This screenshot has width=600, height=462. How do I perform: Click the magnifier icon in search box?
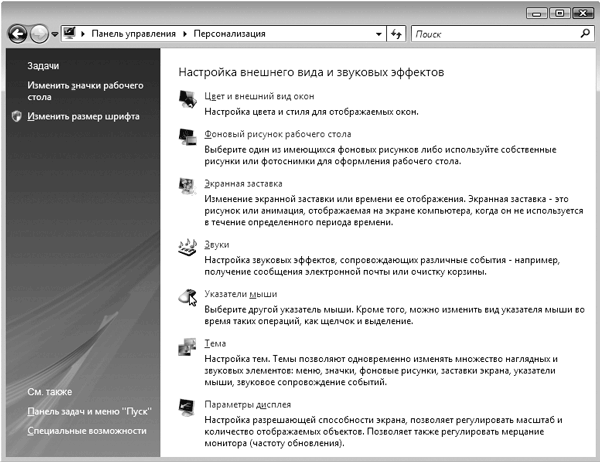(x=583, y=34)
